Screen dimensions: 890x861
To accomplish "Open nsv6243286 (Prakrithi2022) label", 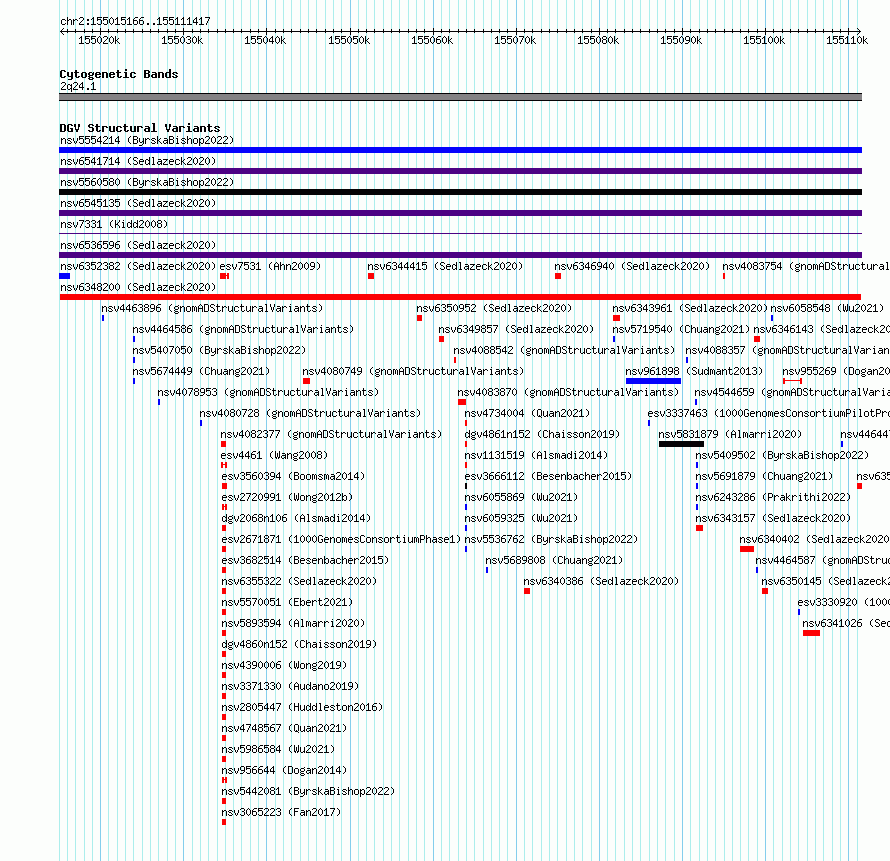I will click(x=774, y=497).
